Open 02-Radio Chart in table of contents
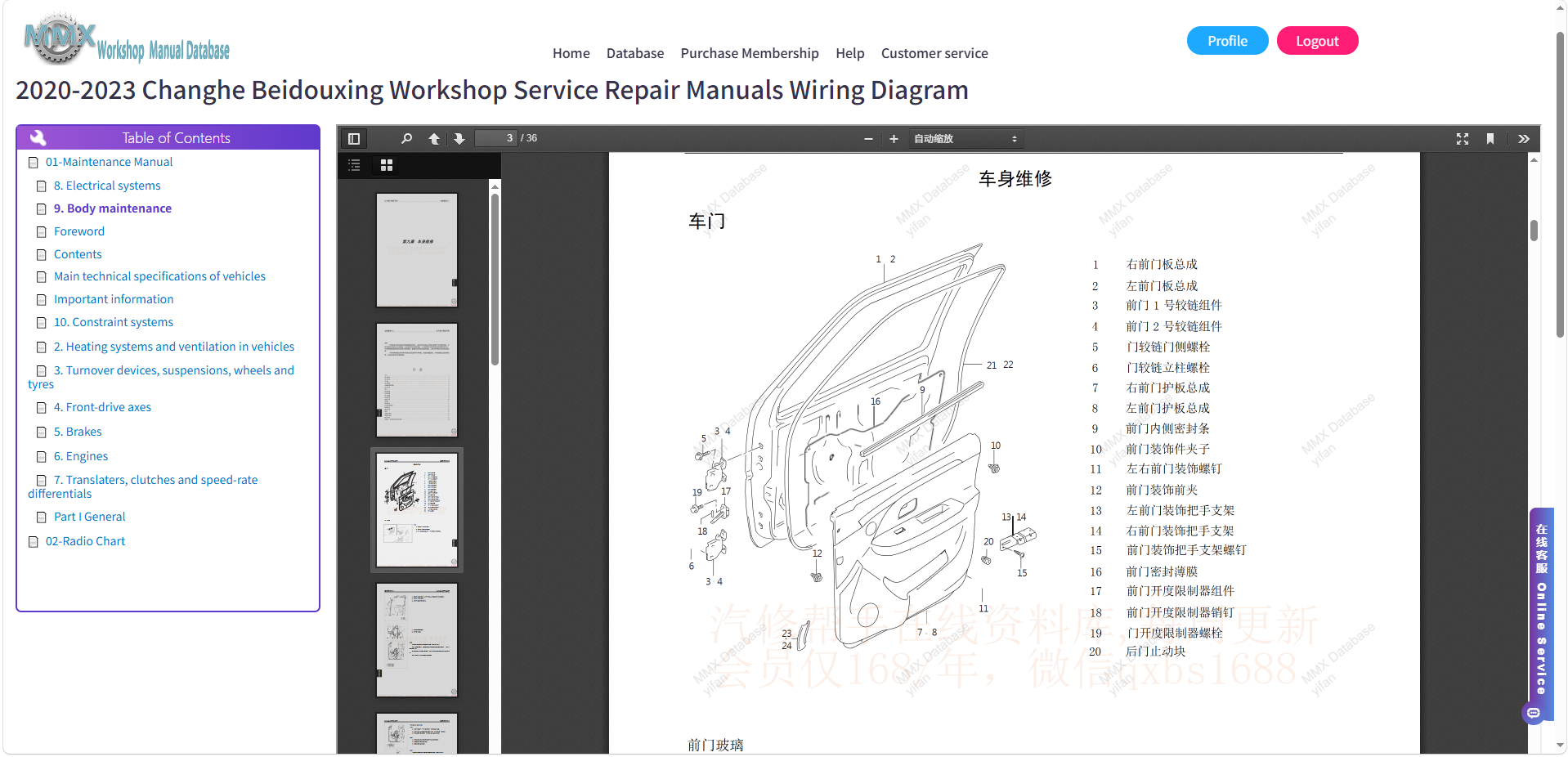Image resolution: width=1568 pixels, height=757 pixels. 85,541
